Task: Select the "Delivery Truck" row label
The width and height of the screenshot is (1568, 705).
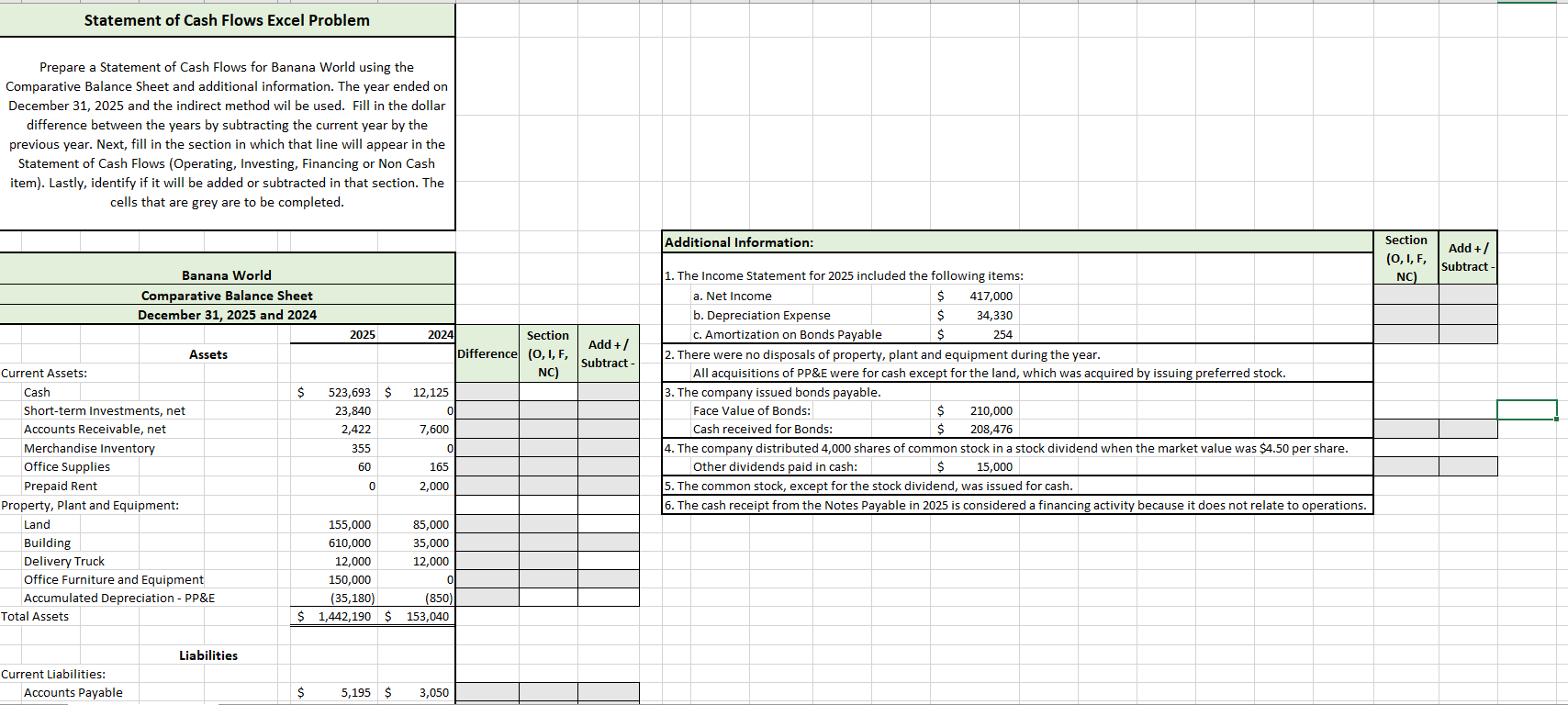Action: tap(64, 561)
